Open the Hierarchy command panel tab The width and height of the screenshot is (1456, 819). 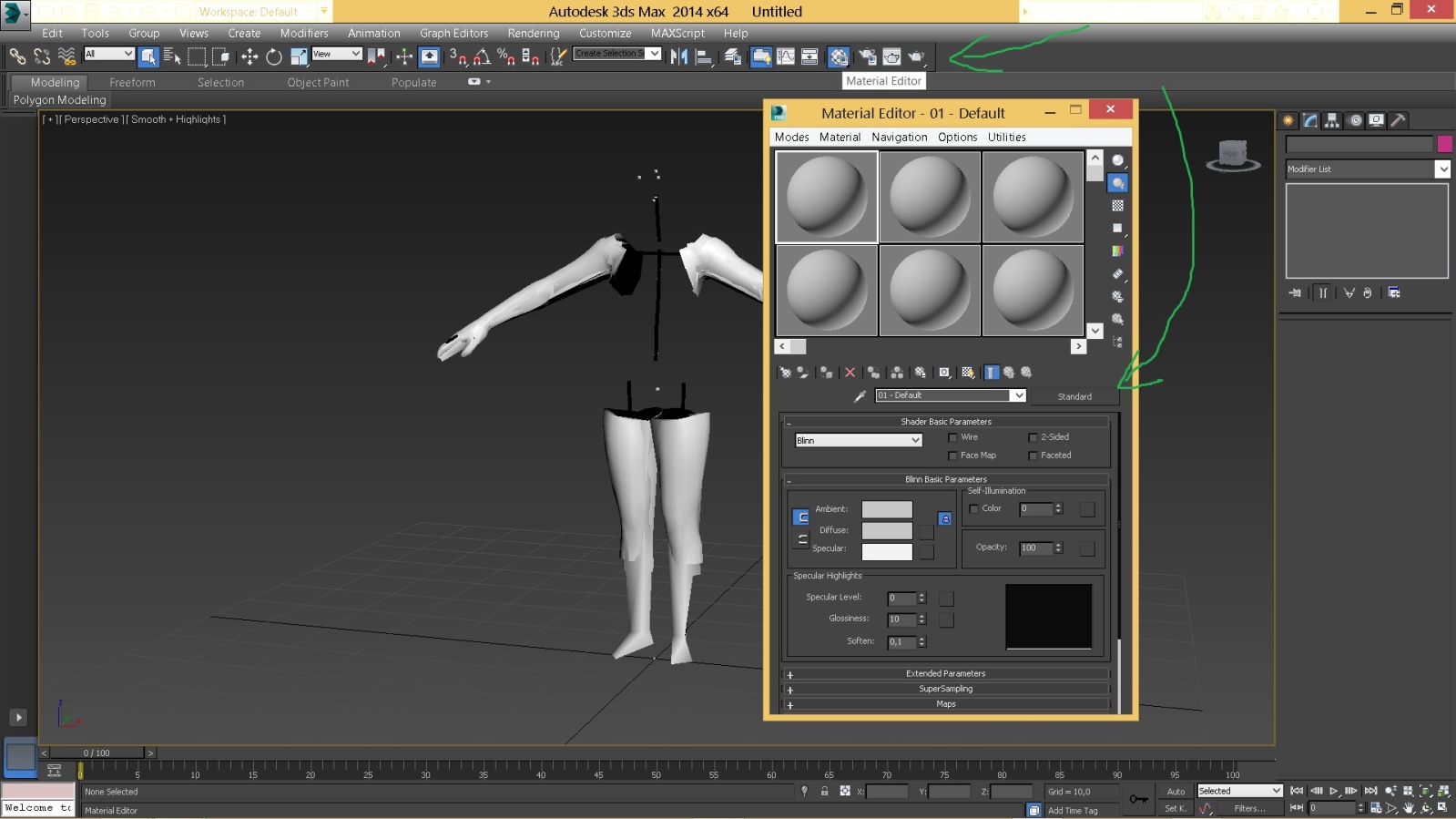tap(1332, 120)
